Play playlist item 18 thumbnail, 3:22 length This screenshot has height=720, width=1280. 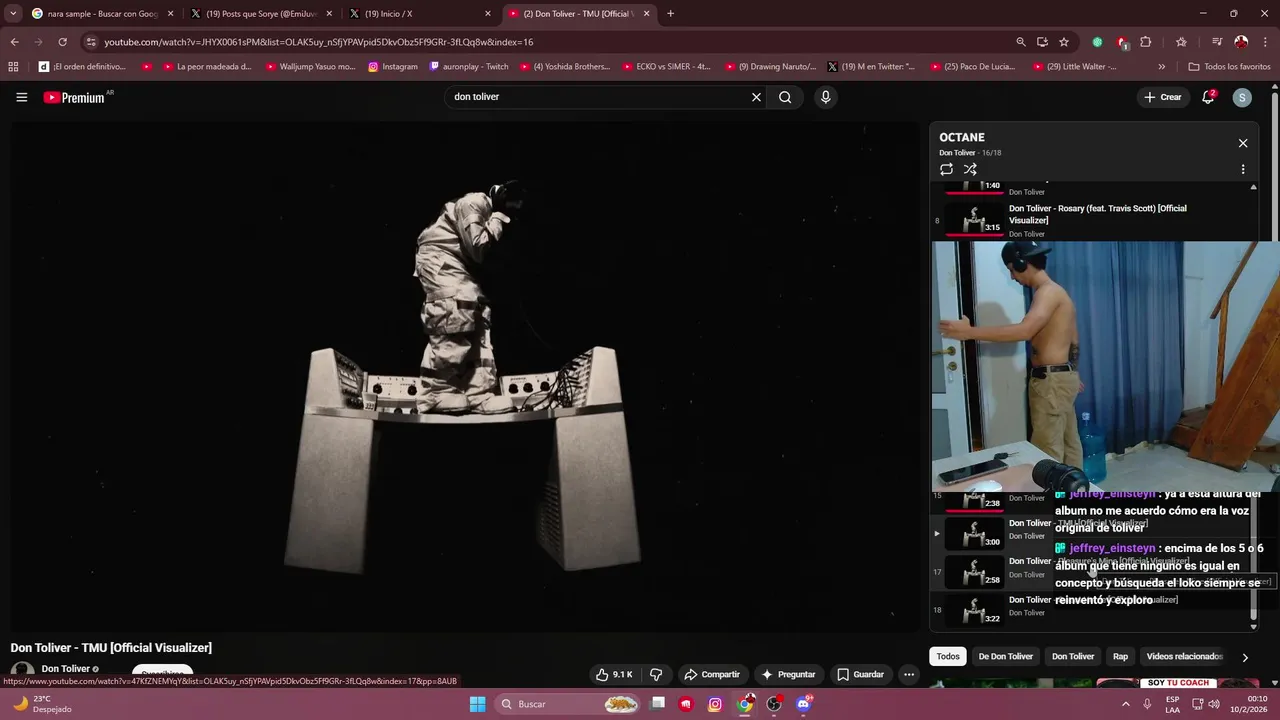[975, 610]
